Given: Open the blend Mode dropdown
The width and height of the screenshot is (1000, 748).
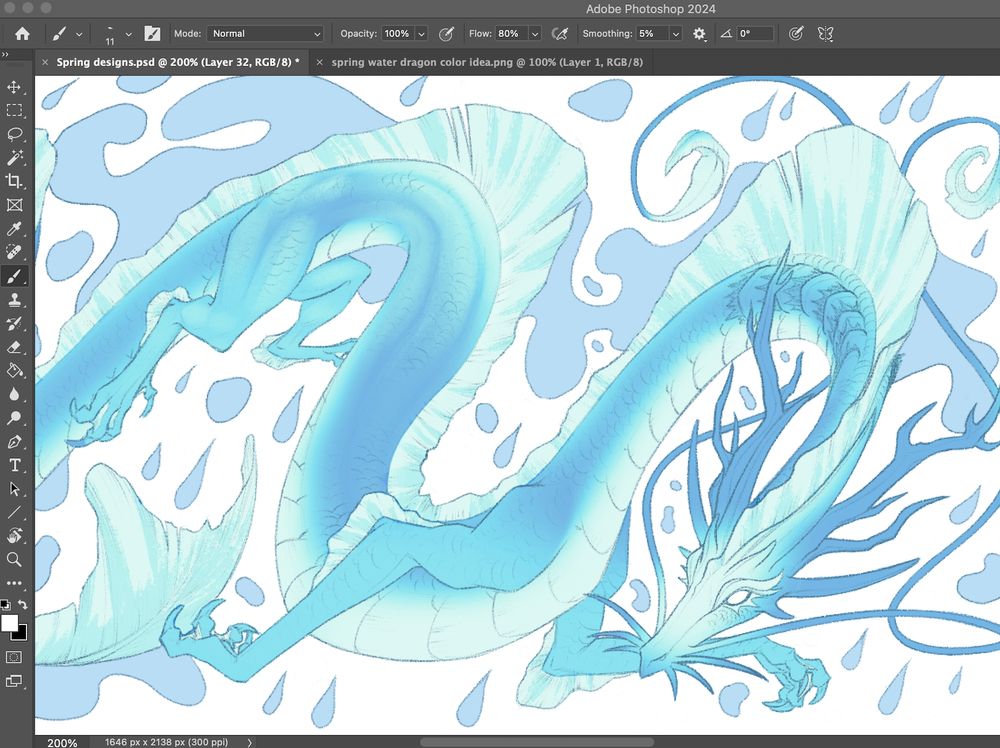Looking at the screenshot, I should (264, 33).
